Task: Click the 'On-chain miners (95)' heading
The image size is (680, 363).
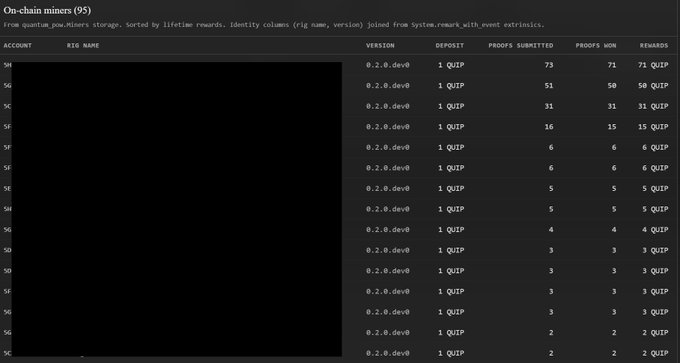Action: pyautogui.click(x=47, y=10)
